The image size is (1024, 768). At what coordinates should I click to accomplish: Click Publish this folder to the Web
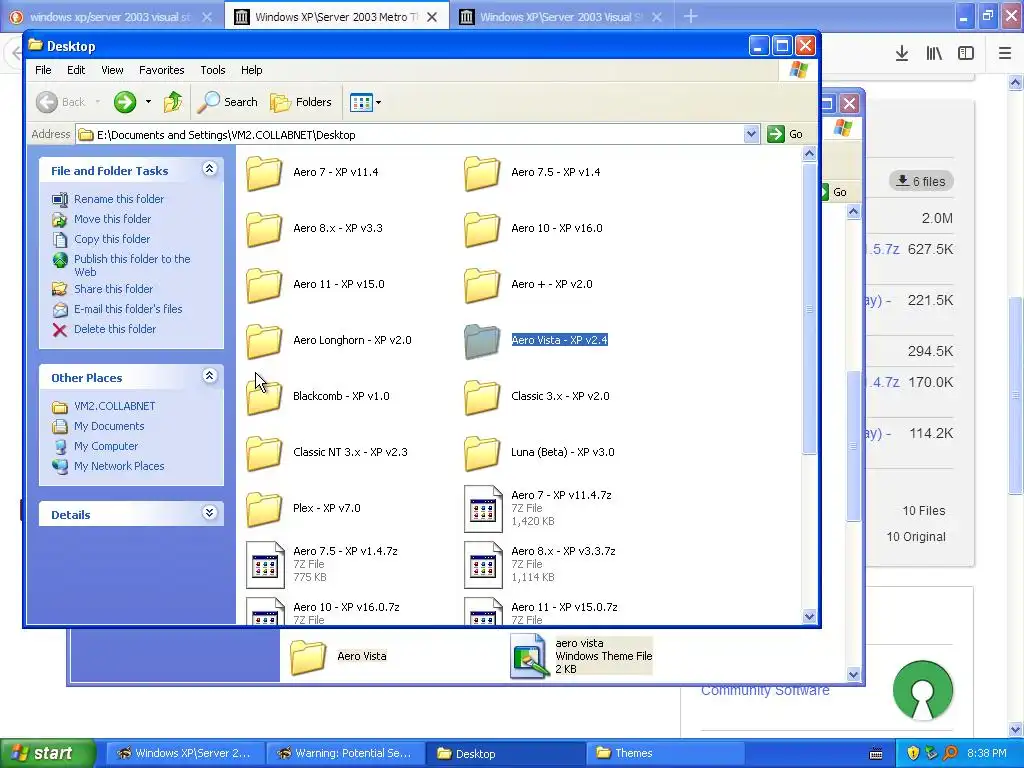[132, 265]
